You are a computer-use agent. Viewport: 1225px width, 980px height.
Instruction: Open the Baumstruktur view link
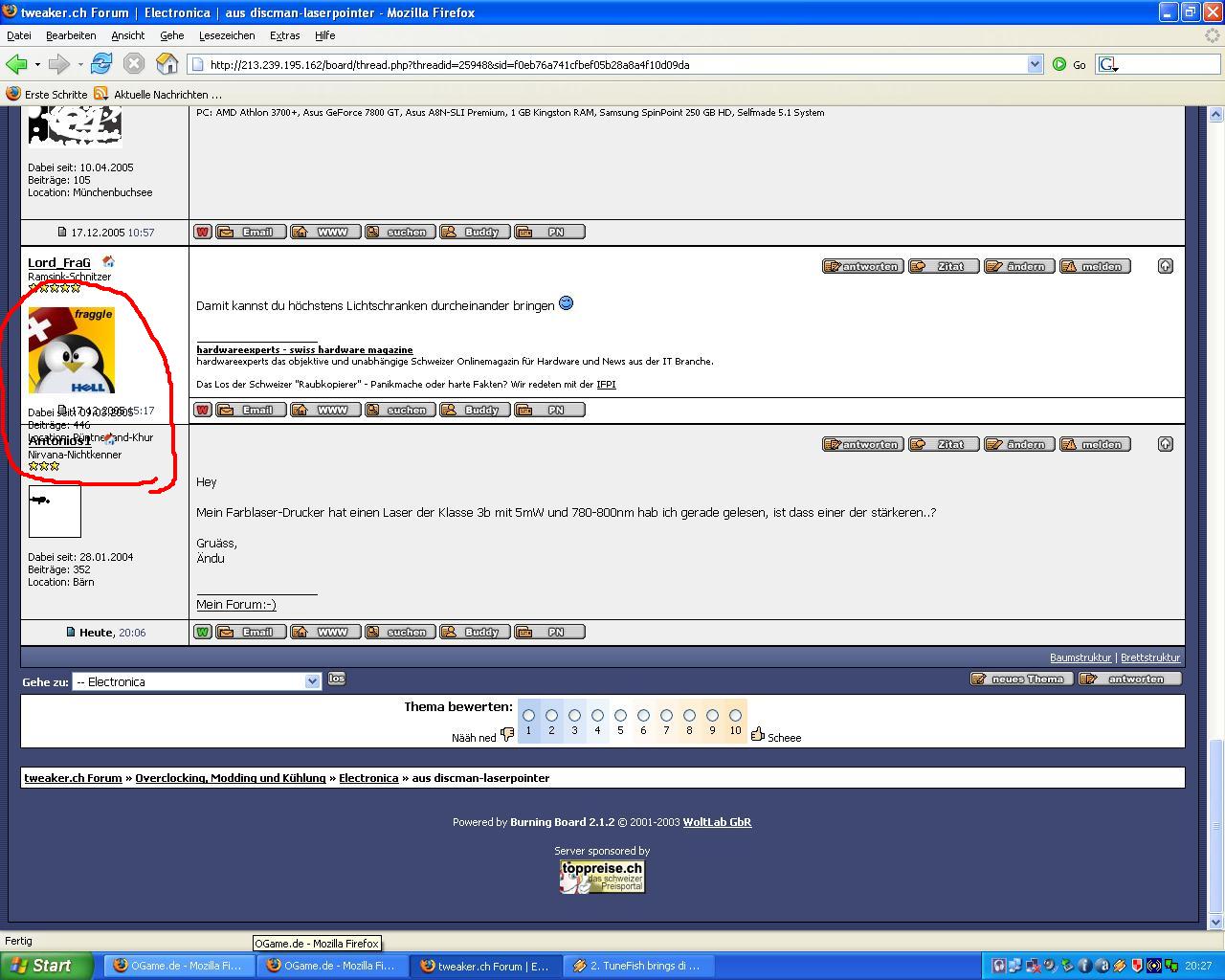click(1080, 657)
